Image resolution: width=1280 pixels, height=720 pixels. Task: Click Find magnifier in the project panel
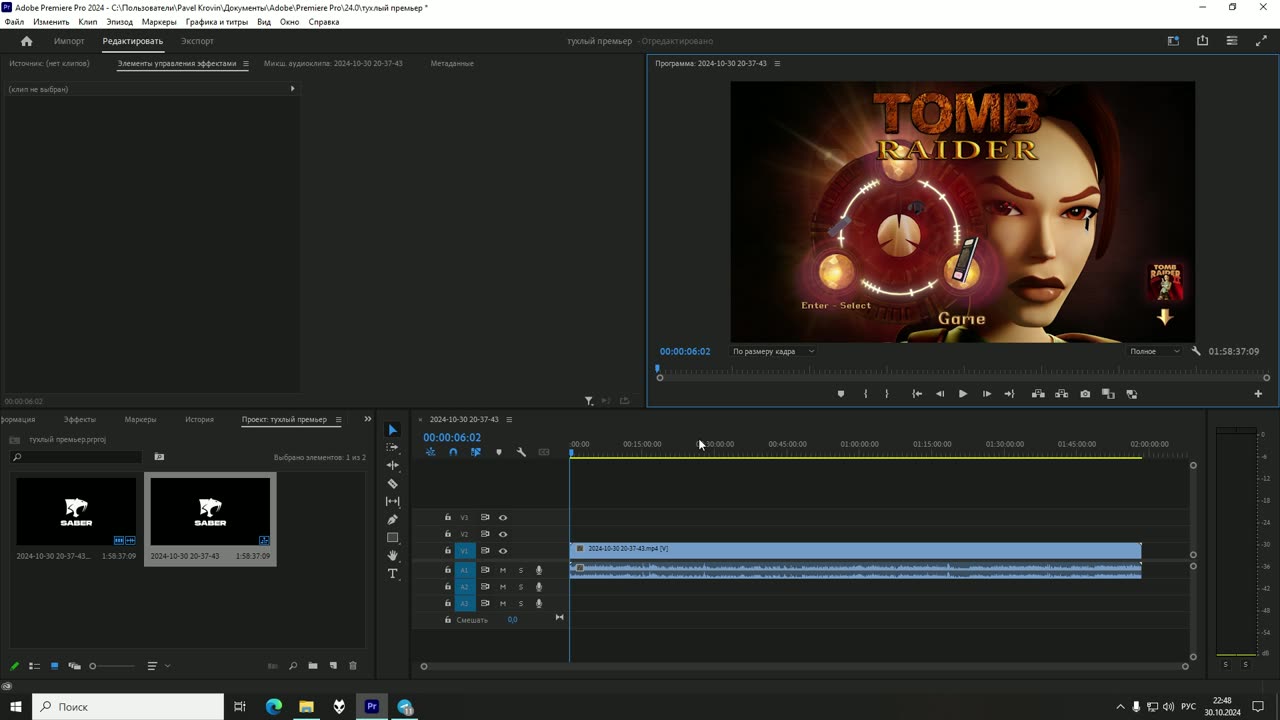coord(293,666)
